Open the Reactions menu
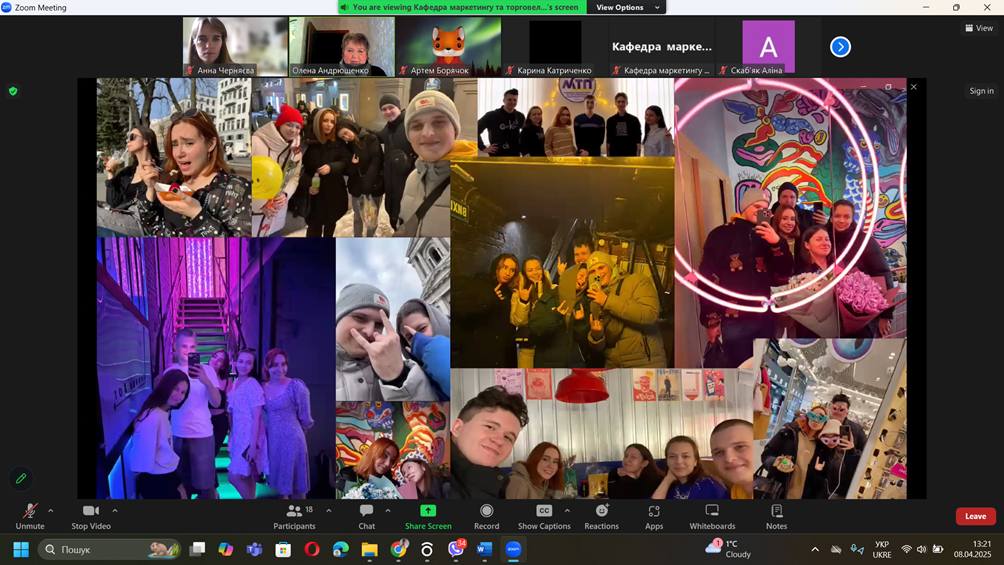 click(x=601, y=516)
